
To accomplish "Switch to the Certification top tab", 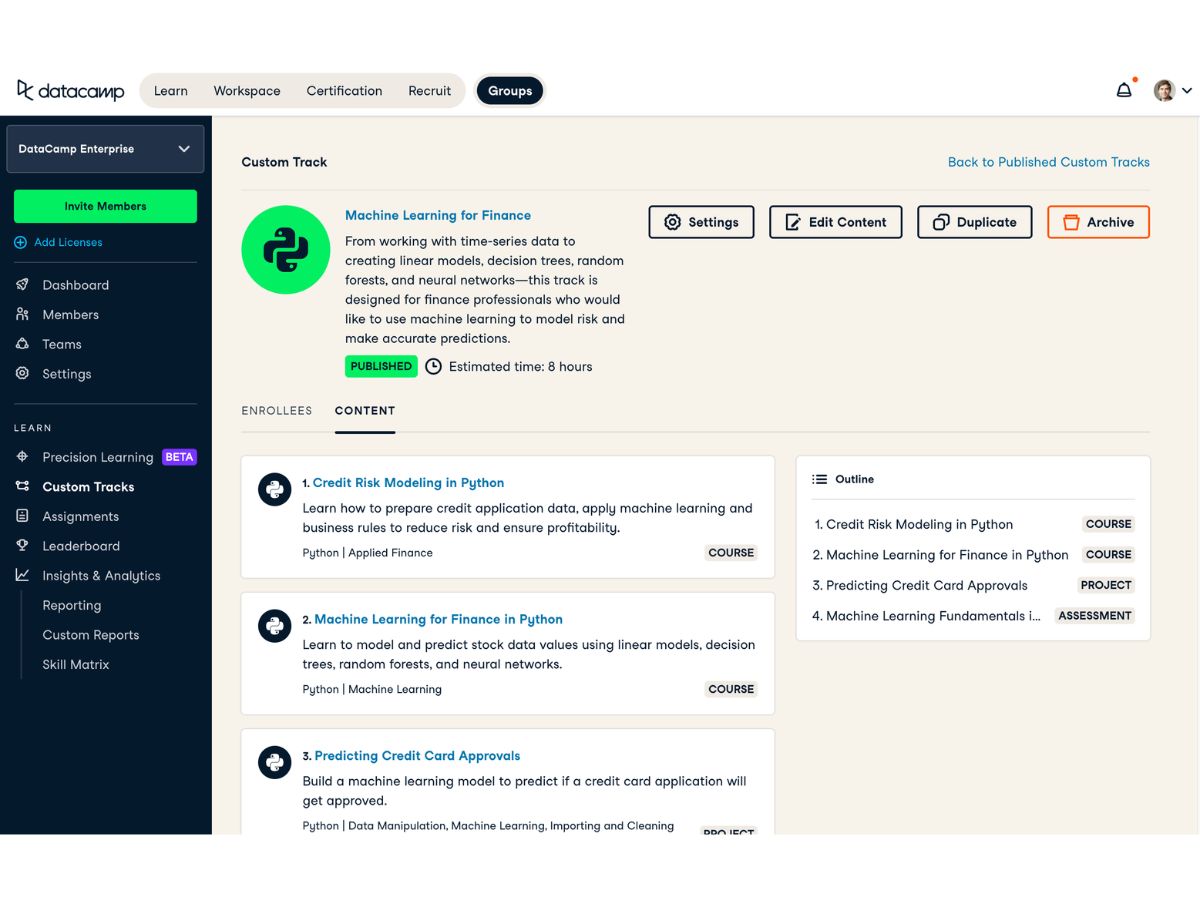I will [x=344, y=91].
